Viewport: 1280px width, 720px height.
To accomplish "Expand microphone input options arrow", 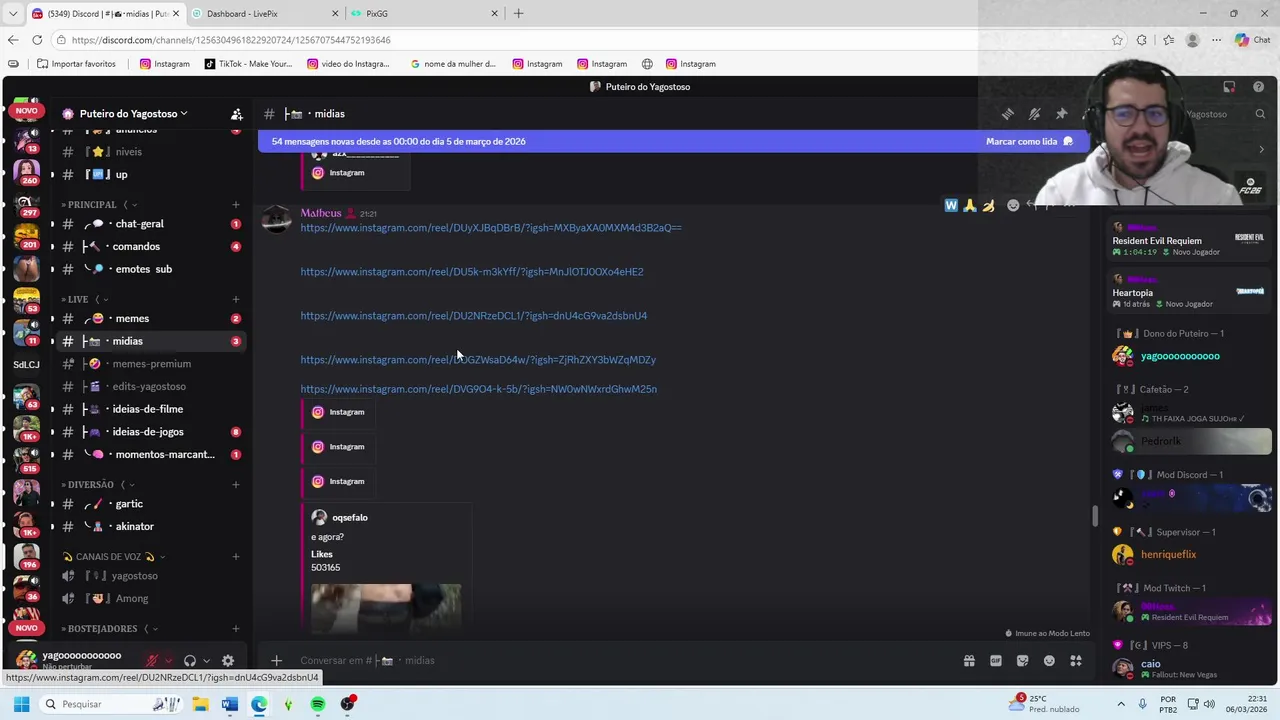I will click(x=168, y=661).
